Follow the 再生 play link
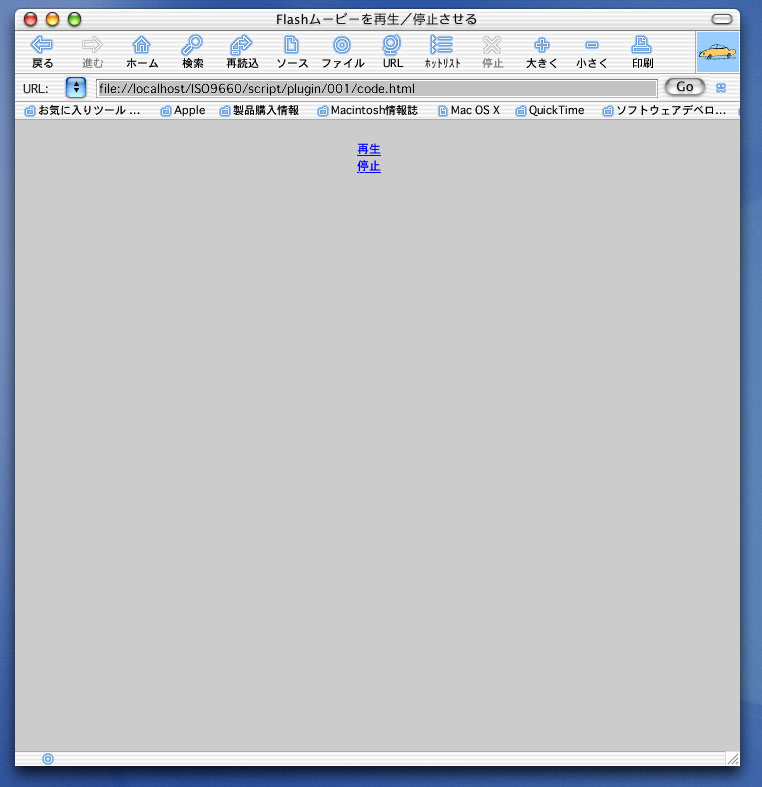This screenshot has height=787, width=762. click(369, 150)
